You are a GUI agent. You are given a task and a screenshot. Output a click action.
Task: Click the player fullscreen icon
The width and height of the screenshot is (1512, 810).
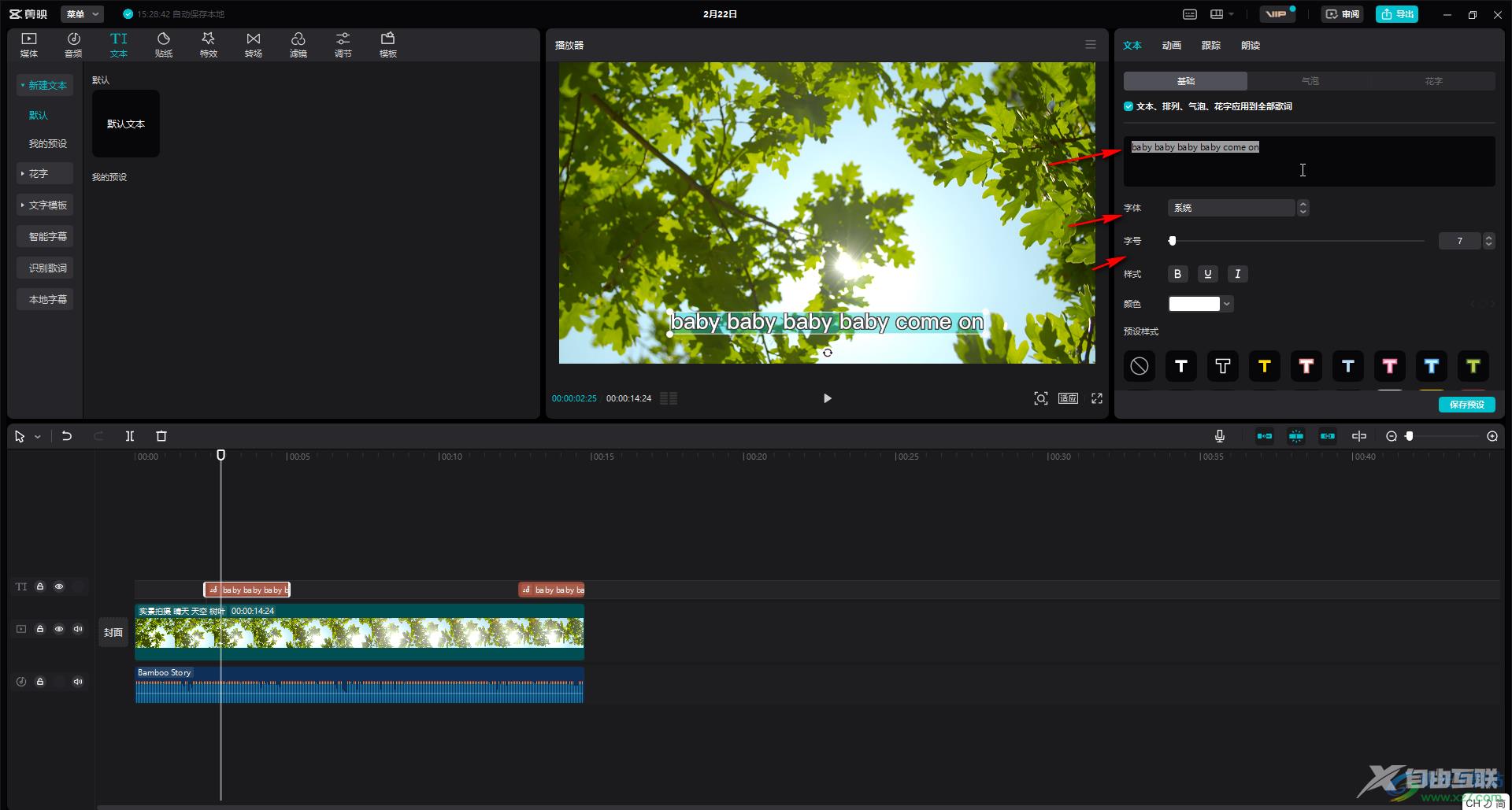(1097, 398)
